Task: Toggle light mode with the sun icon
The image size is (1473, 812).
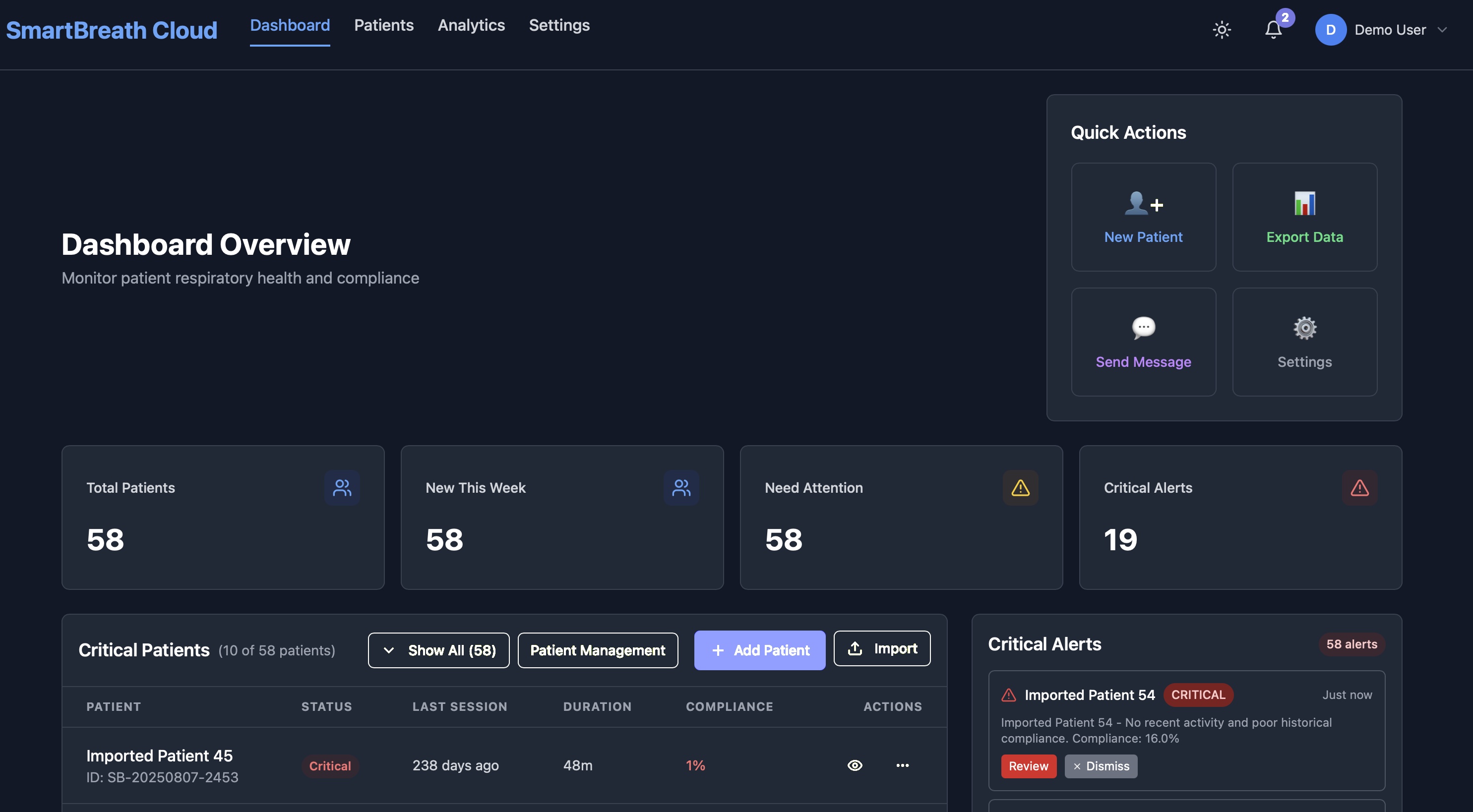Action: pyautogui.click(x=1222, y=30)
